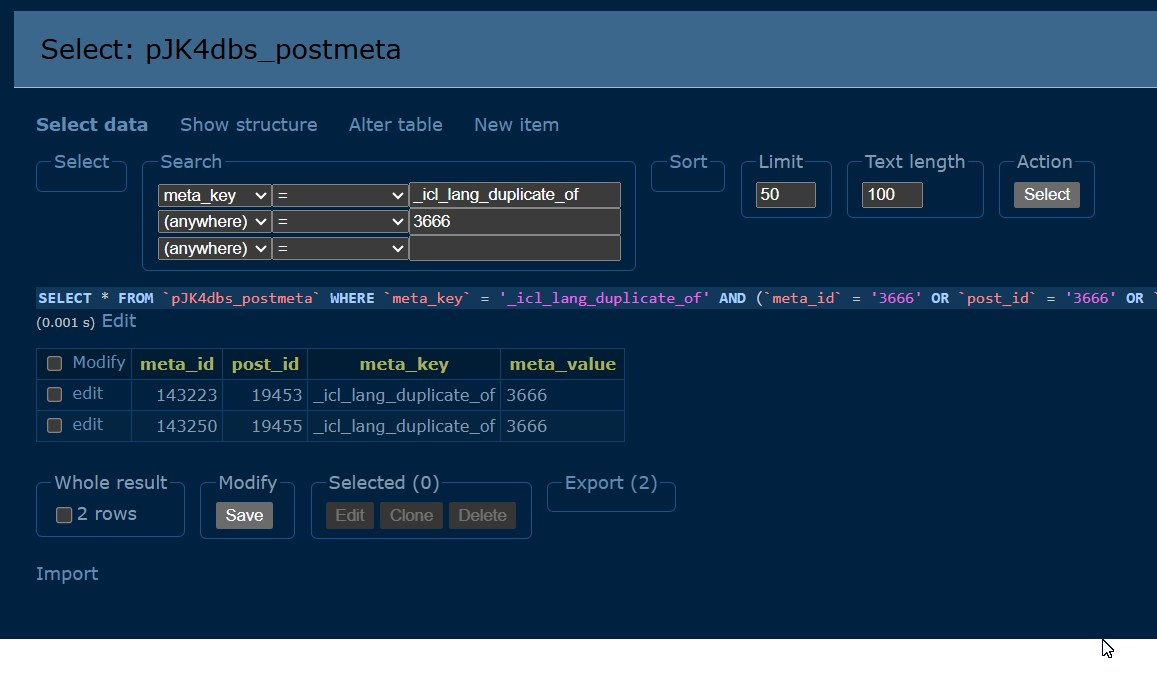Click Edit link next to query time

(119, 321)
